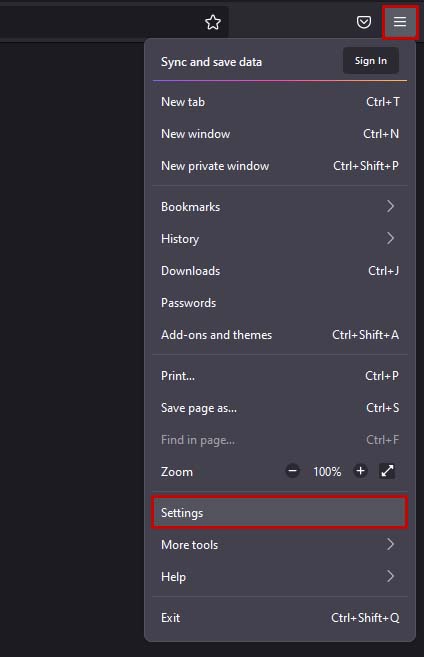The height and width of the screenshot is (657, 424).
Task: Expand the More tools submenu
Action: click(279, 545)
